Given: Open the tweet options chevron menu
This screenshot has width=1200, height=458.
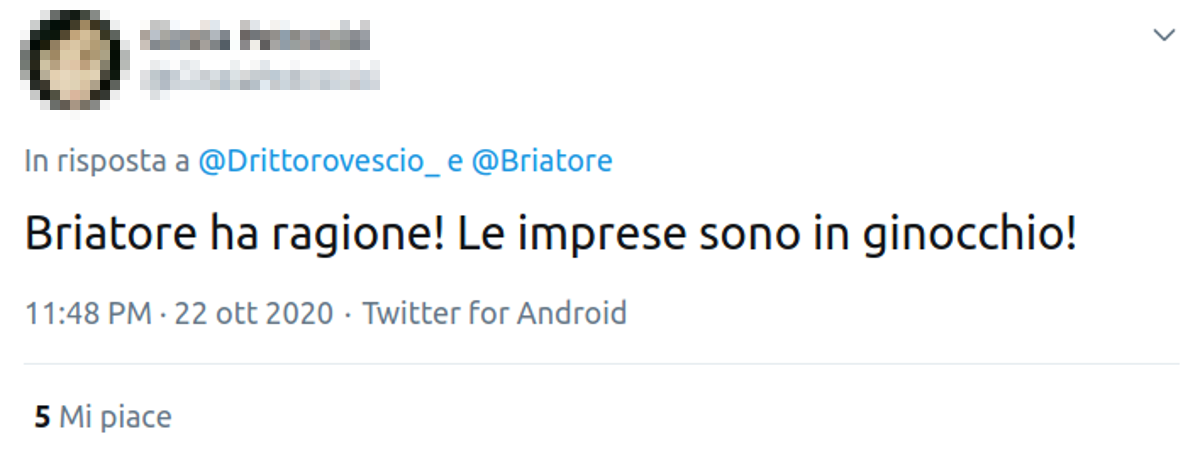Looking at the screenshot, I should pyautogui.click(x=1164, y=36).
